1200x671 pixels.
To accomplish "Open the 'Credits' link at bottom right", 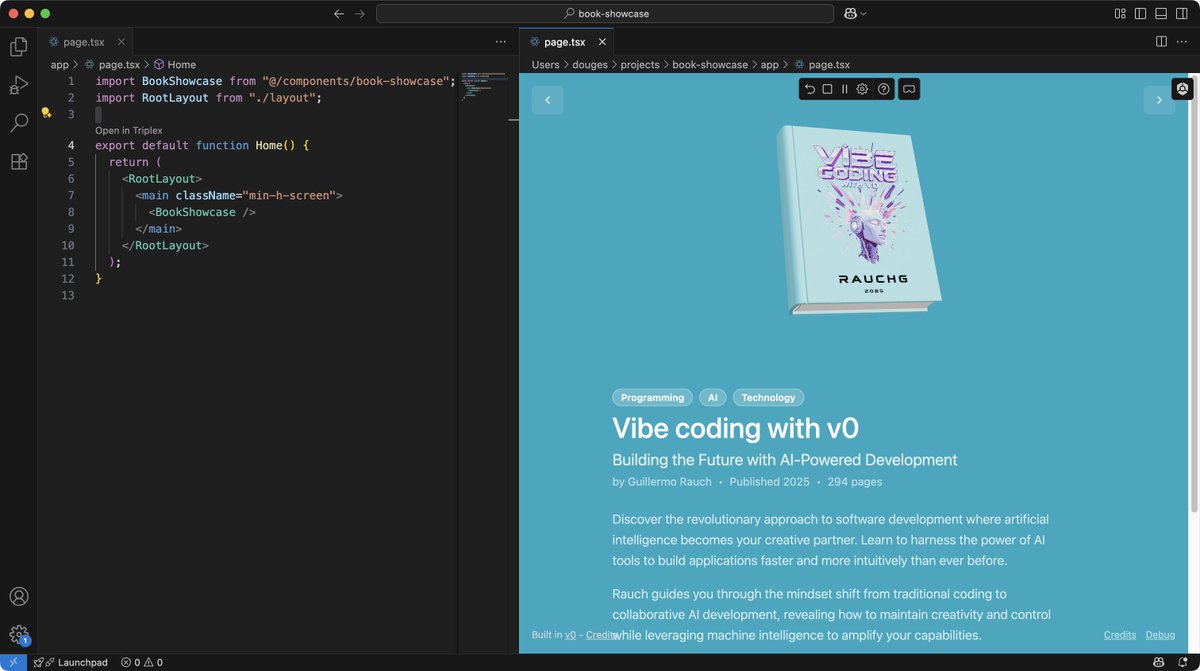I will 1120,635.
